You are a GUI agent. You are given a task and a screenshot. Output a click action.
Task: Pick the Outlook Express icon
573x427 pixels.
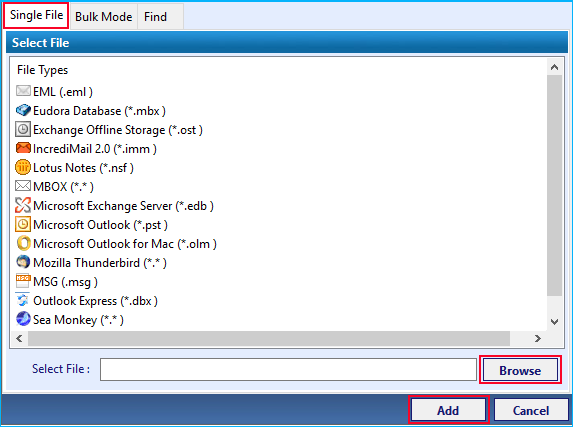(23, 300)
